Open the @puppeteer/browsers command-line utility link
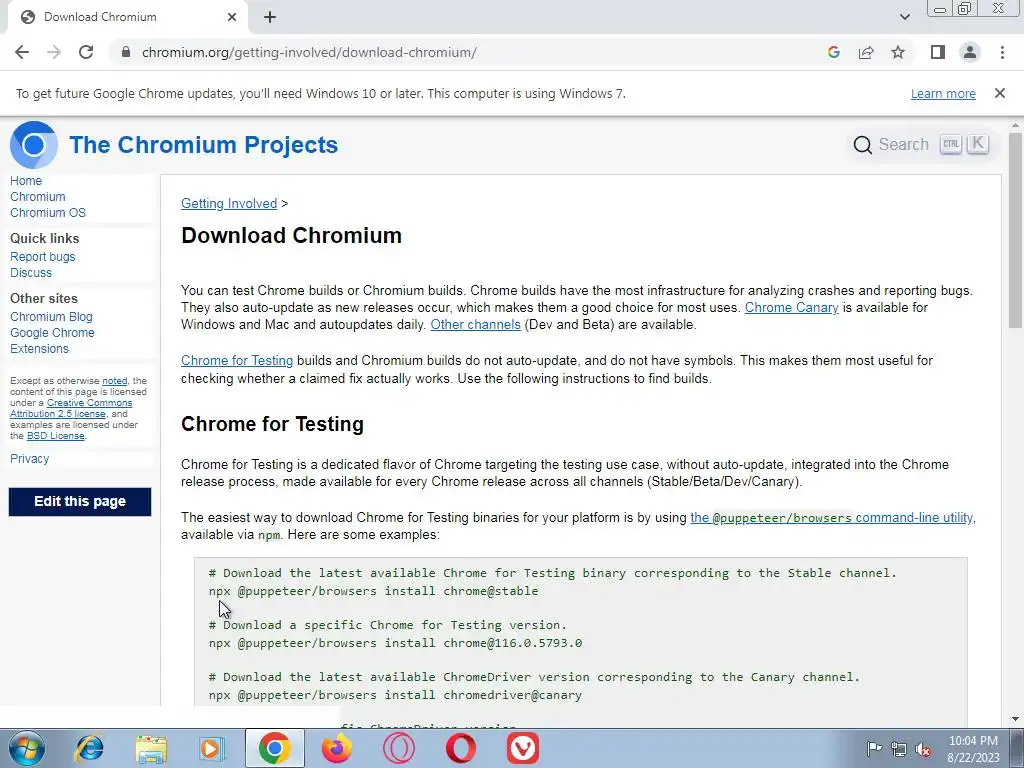1024x768 pixels. tap(831, 517)
